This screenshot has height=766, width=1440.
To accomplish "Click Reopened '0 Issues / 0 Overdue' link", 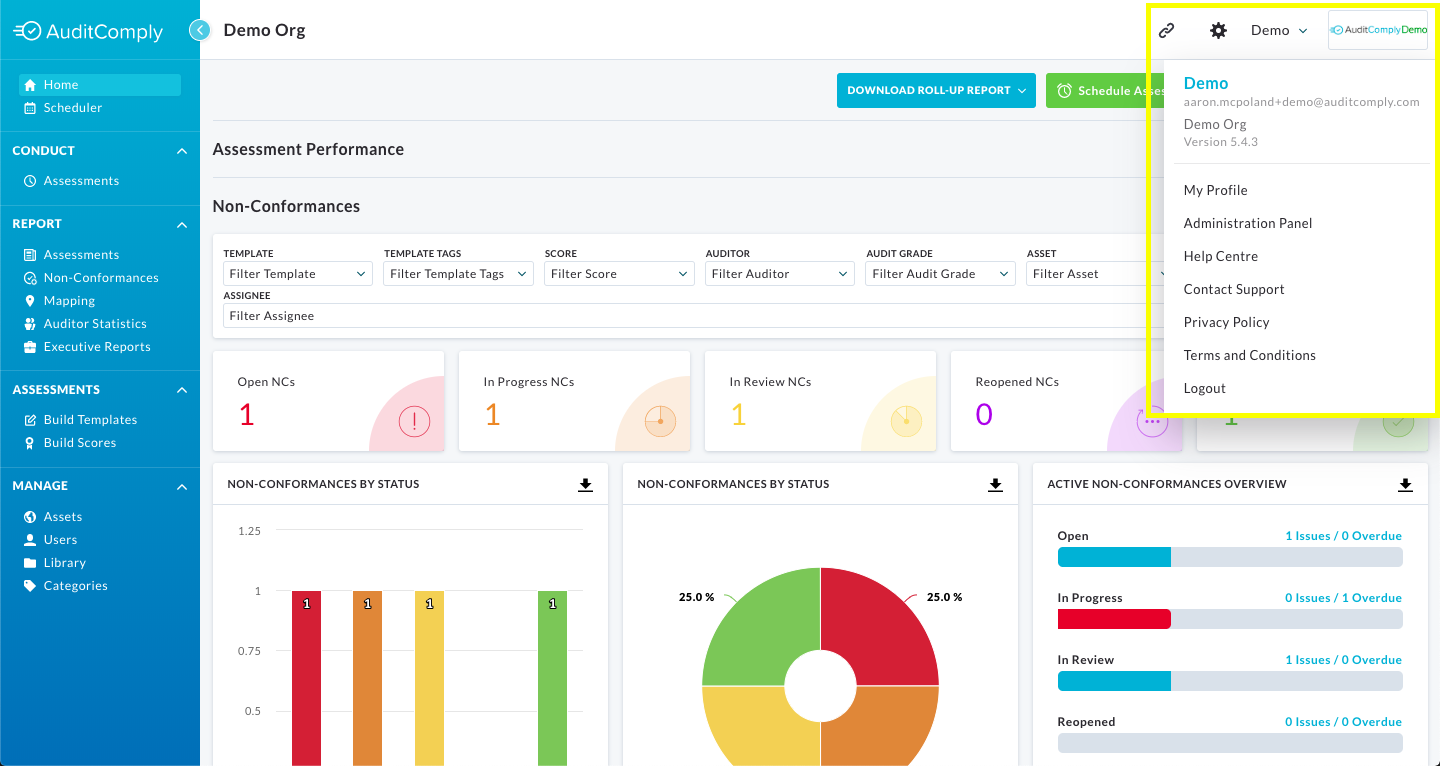I will (x=1344, y=722).
